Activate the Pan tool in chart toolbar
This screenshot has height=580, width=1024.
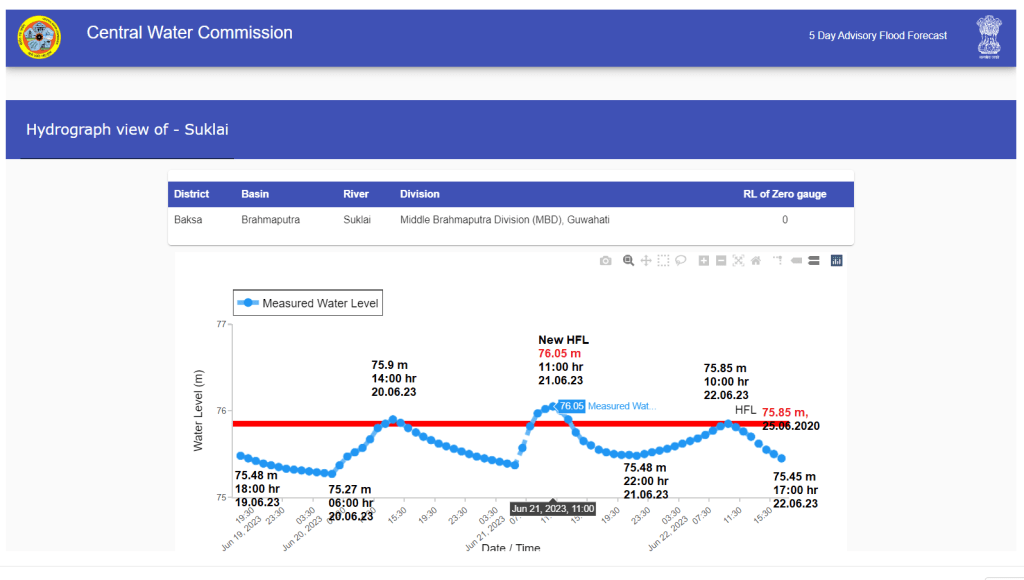coord(646,261)
